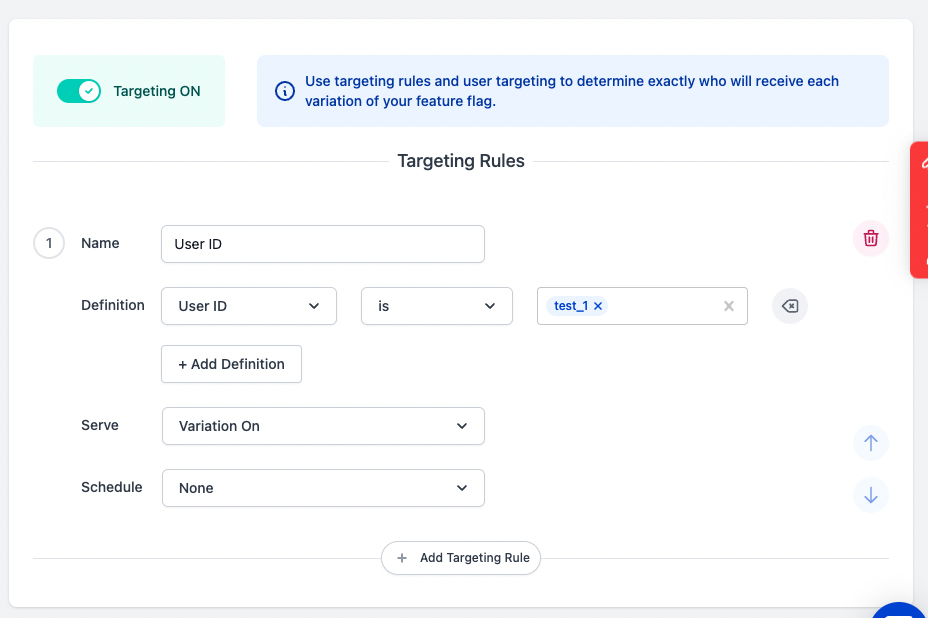Click the rule Name field containing User ID
928x618 pixels.
(x=322, y=244)
